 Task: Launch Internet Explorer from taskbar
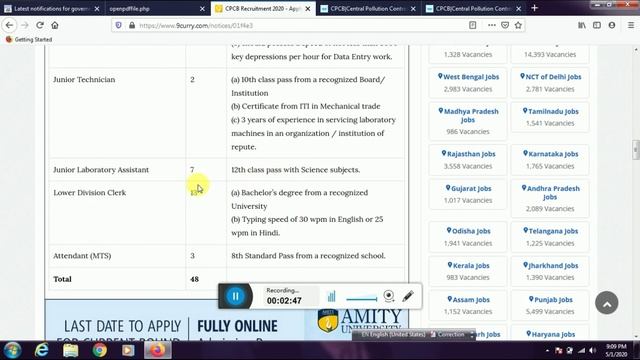[41, 350]
